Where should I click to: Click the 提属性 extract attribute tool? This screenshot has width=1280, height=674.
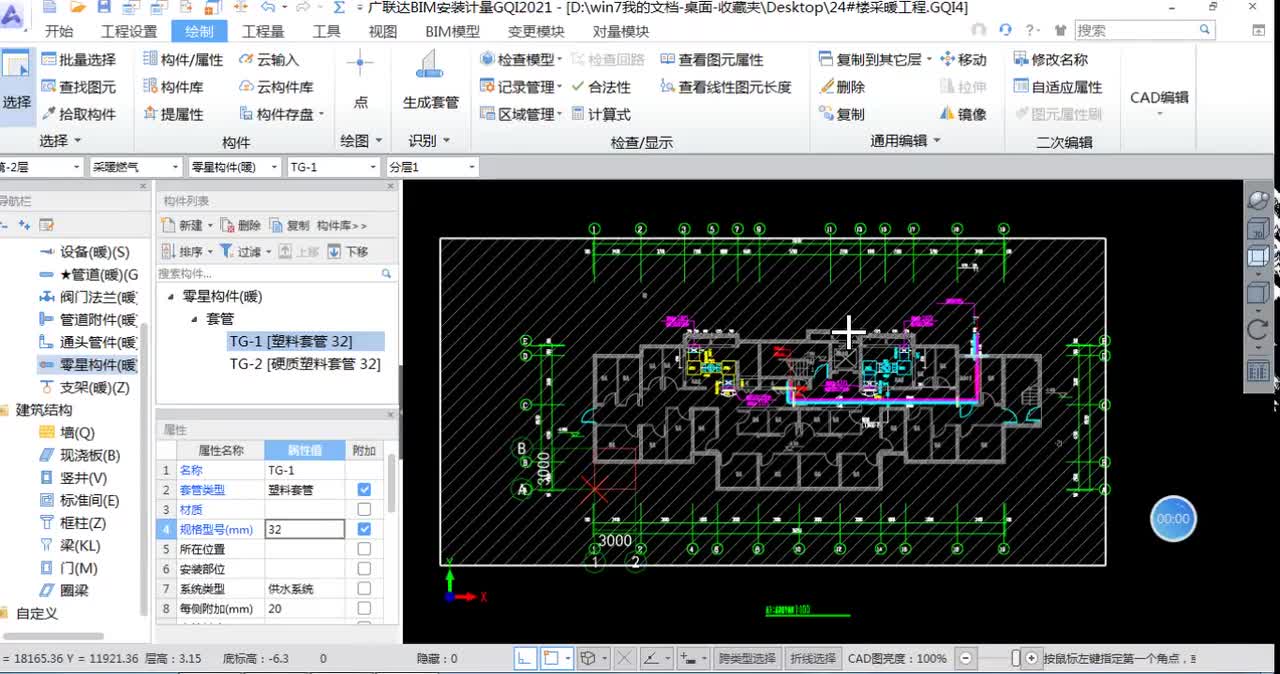point(174,114)
